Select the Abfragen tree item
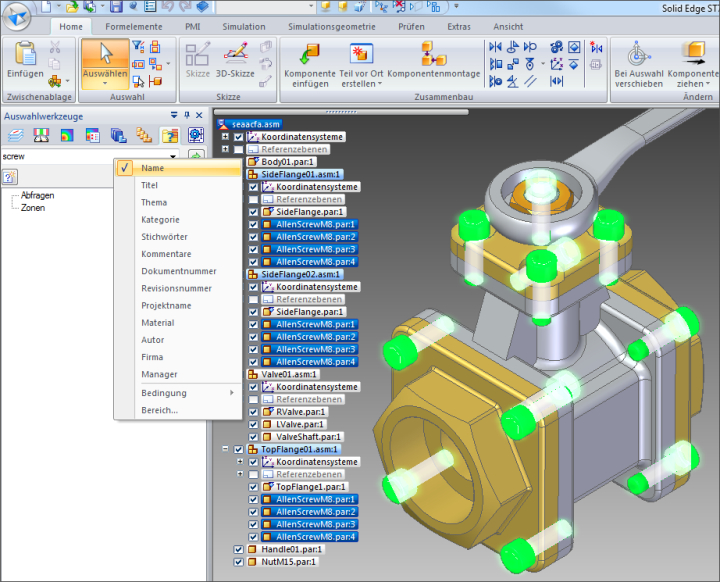 (38, 195)
